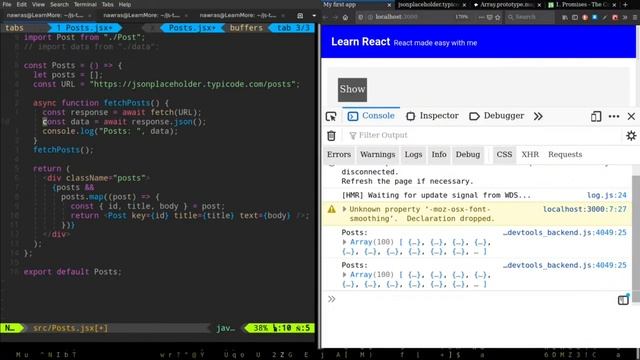Screen dimensions: 640x360
Task: Click the Show button on the page
Action: click(352, 90)
